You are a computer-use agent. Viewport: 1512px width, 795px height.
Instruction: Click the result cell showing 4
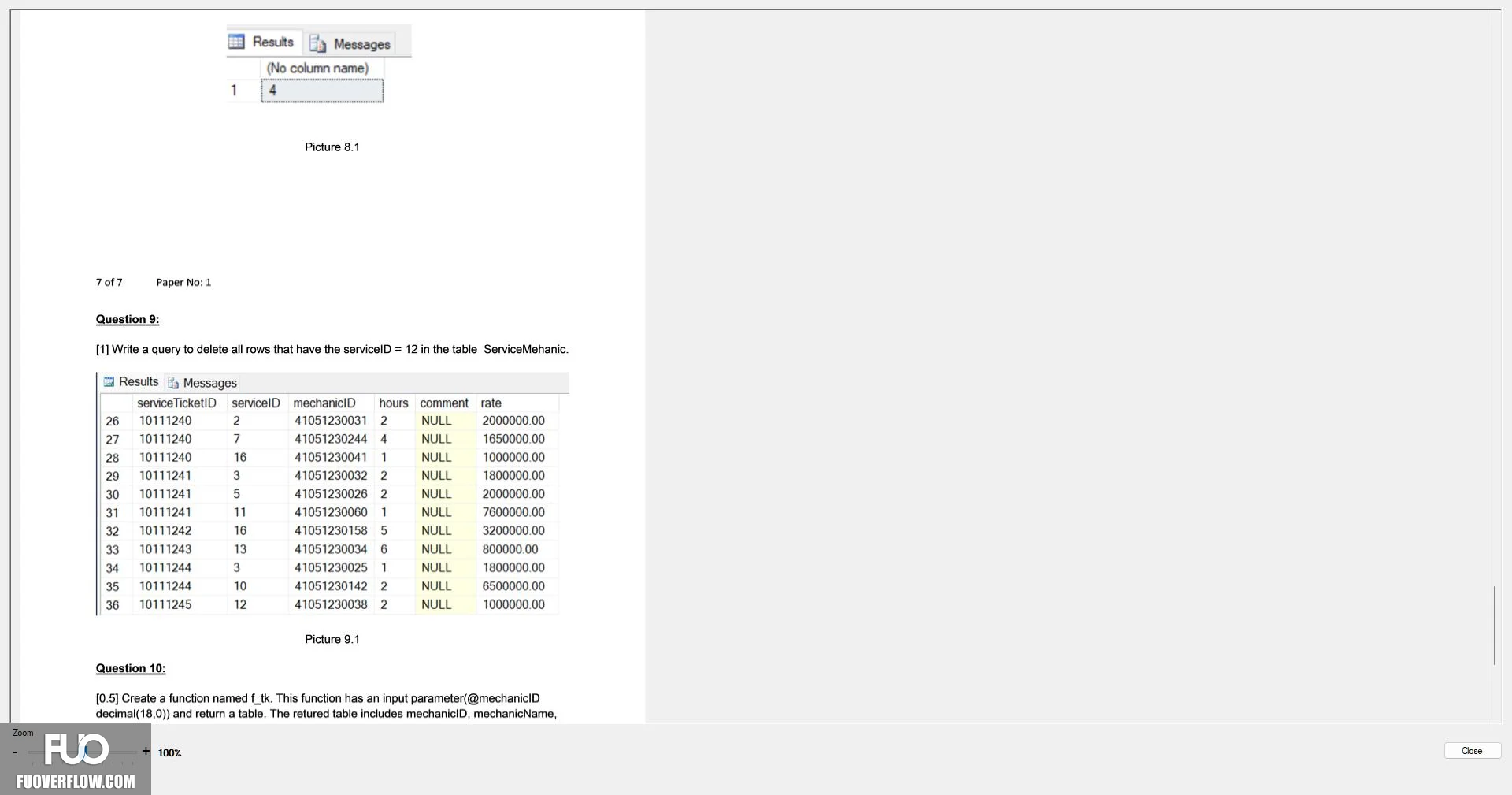(322, 91)
